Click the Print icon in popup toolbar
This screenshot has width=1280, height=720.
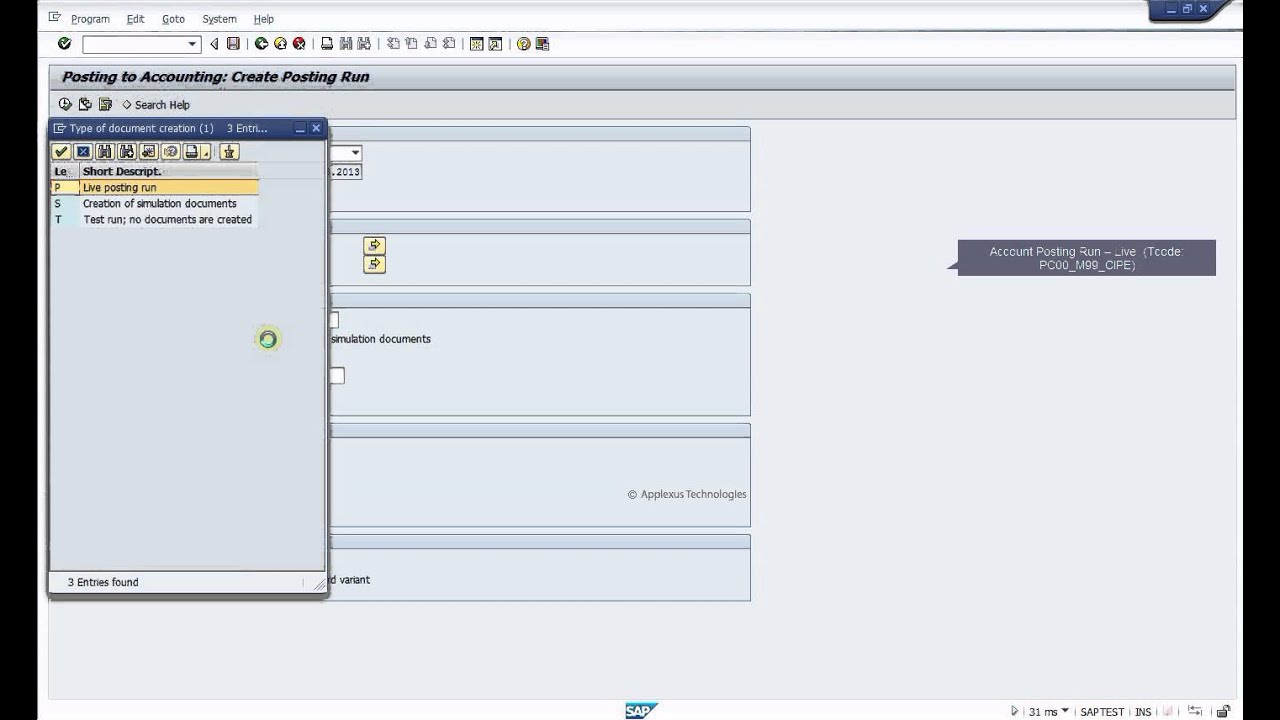click(x=191, y=152)
